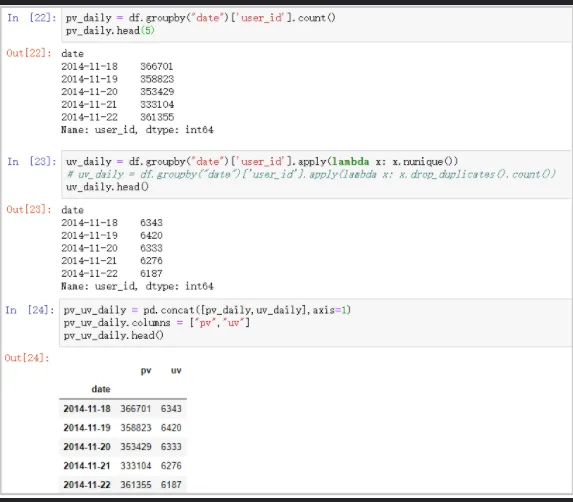The image size is (573, 502).
Task: Select table row 2014-11-18
Action: 123,408
